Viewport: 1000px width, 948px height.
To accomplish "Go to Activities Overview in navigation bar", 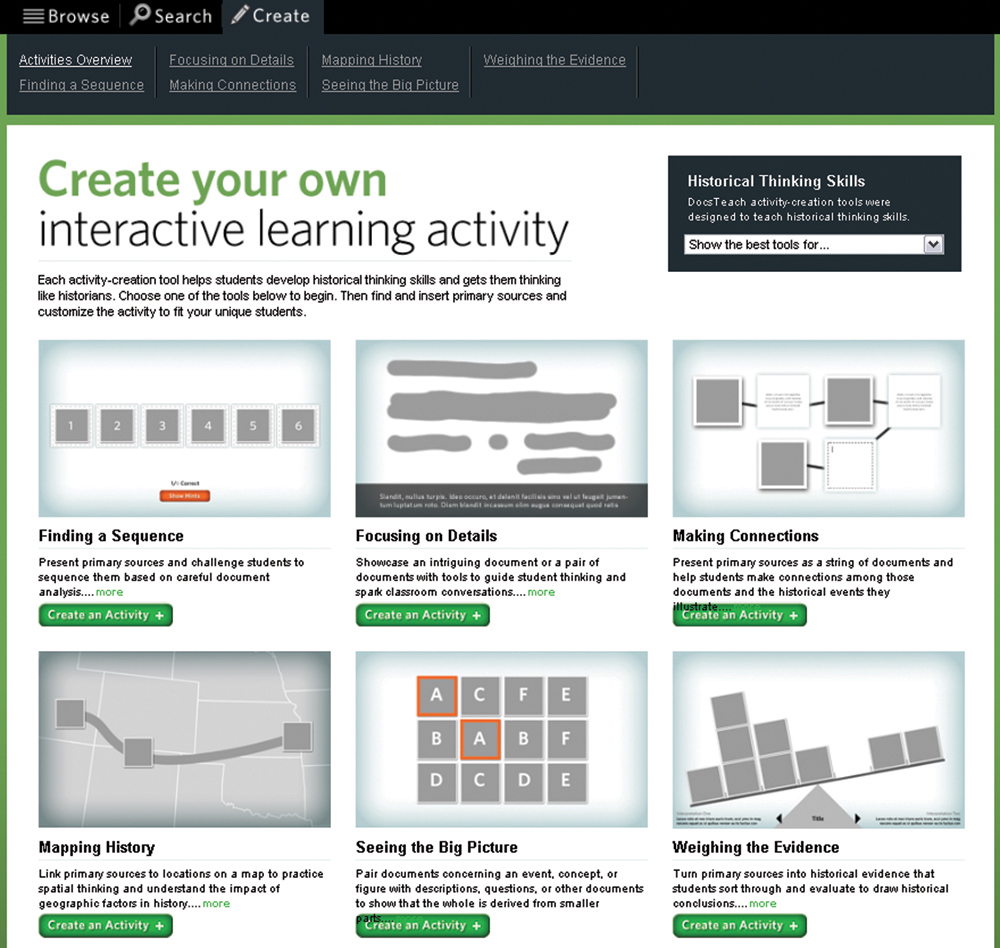I will (x=75, y=60).
